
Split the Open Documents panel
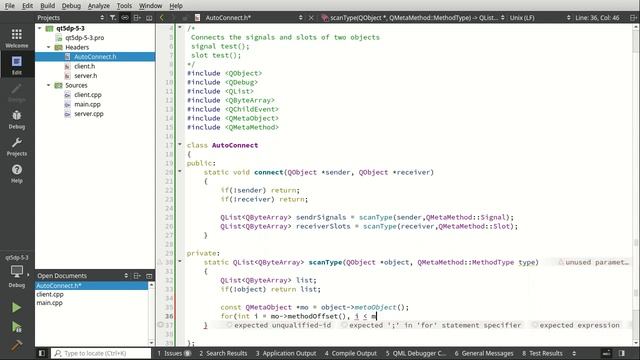click(x=137, y=276)
